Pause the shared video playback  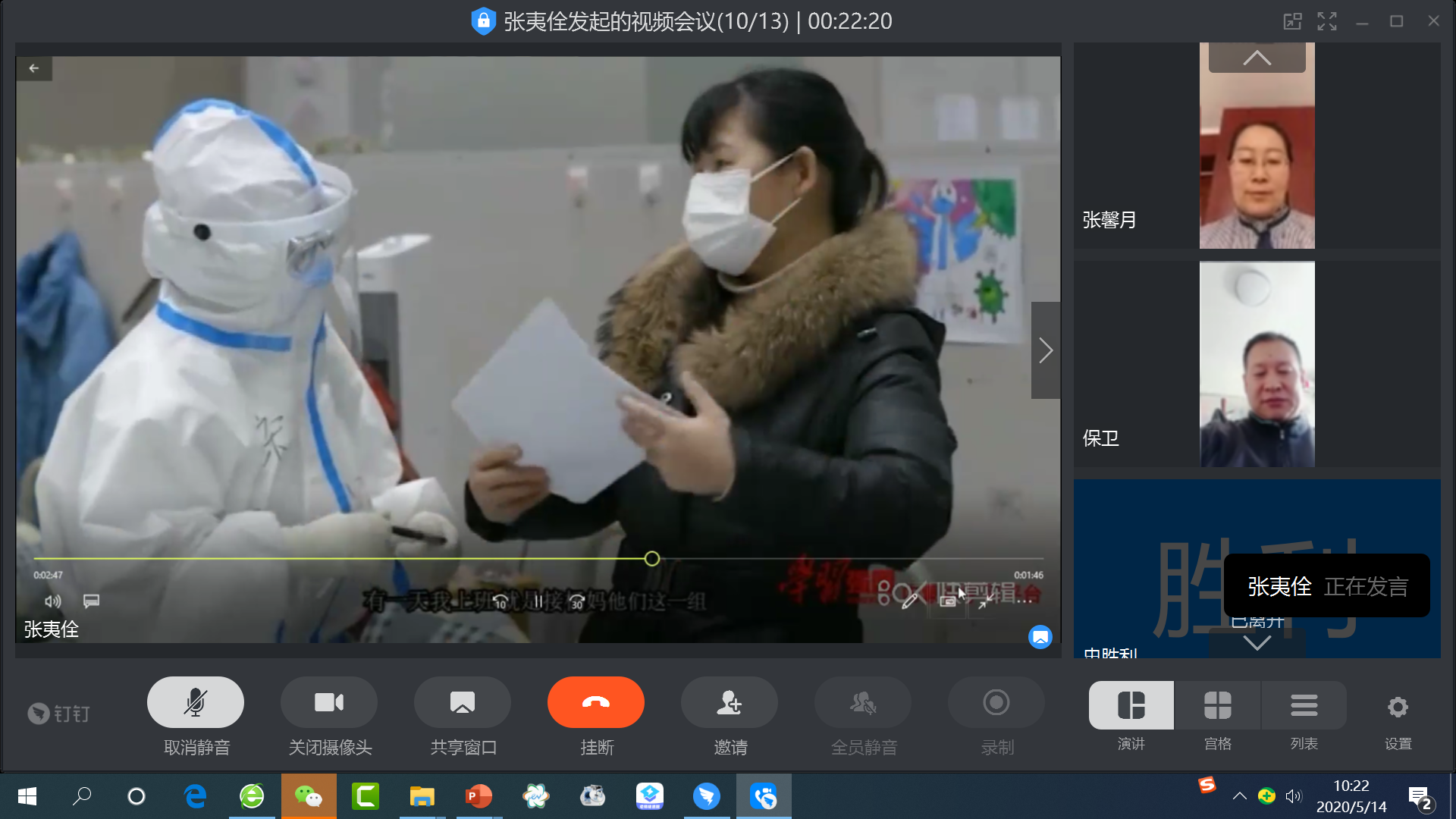[538, 602]
